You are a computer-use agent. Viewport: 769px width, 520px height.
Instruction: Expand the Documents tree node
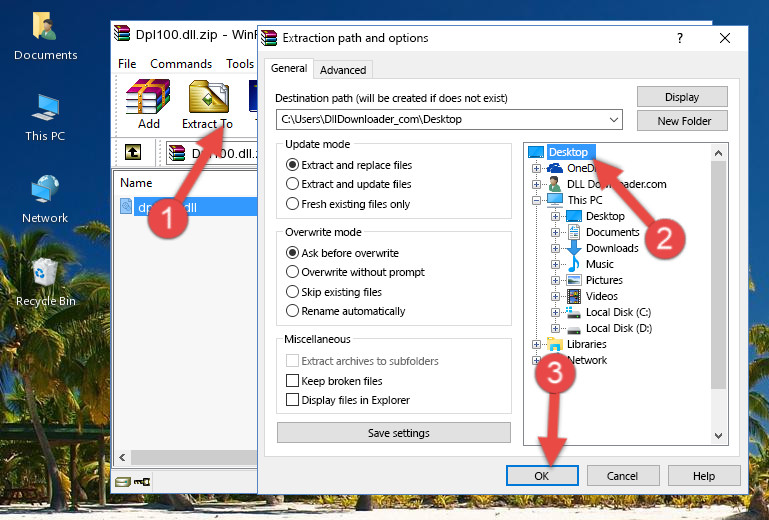click(x=555, y=233)
